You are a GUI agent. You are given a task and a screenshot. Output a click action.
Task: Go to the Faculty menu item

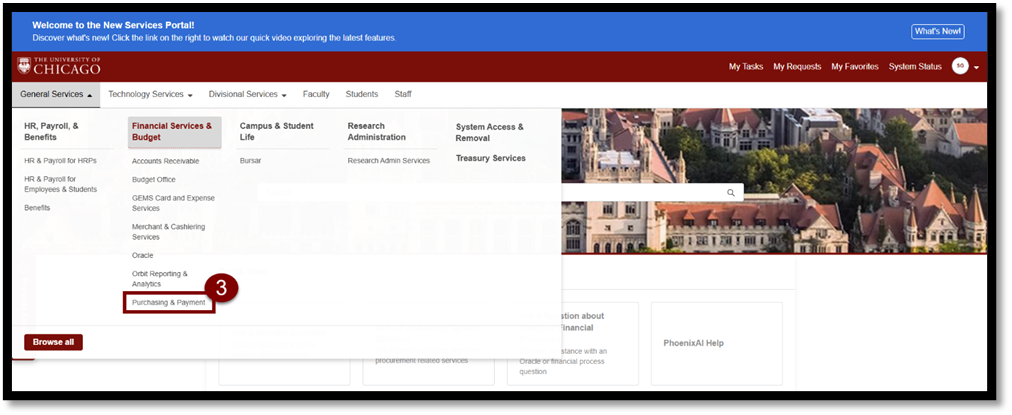pos(316,94)
